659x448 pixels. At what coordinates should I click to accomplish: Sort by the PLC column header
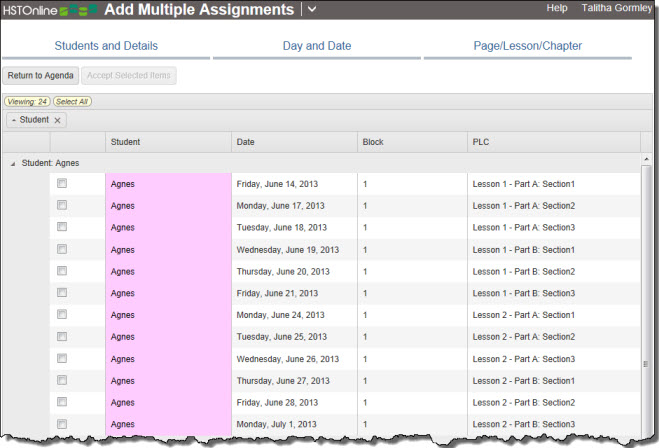[554, 142]
